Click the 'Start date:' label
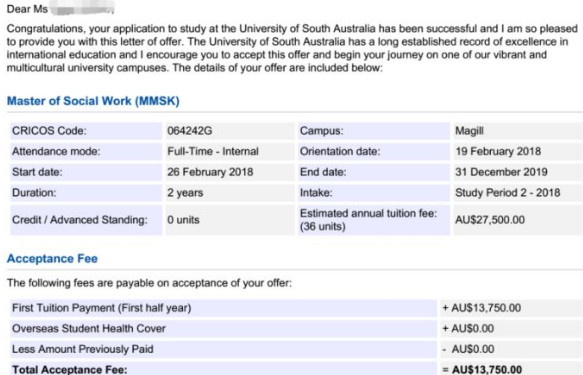Image resolution: width=583 pixels, height=375 pixels. [37, 172]
